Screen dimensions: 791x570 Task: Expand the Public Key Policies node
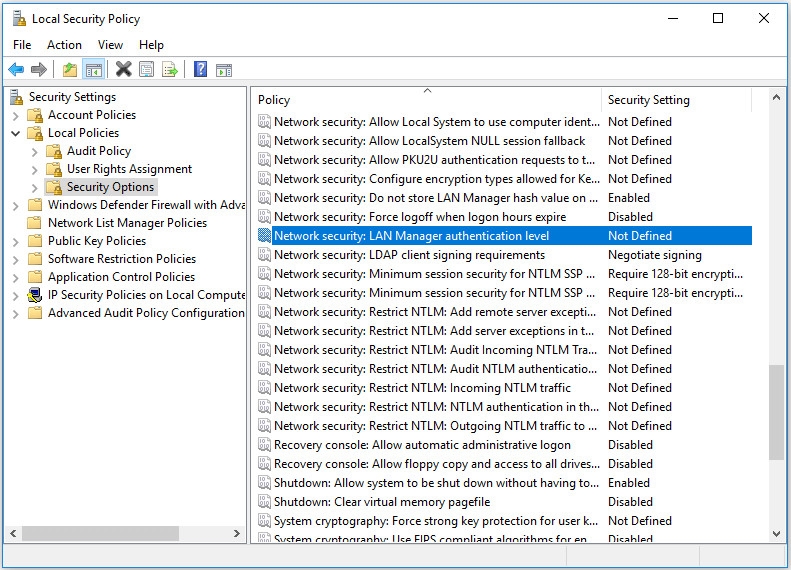coord(16,242)
